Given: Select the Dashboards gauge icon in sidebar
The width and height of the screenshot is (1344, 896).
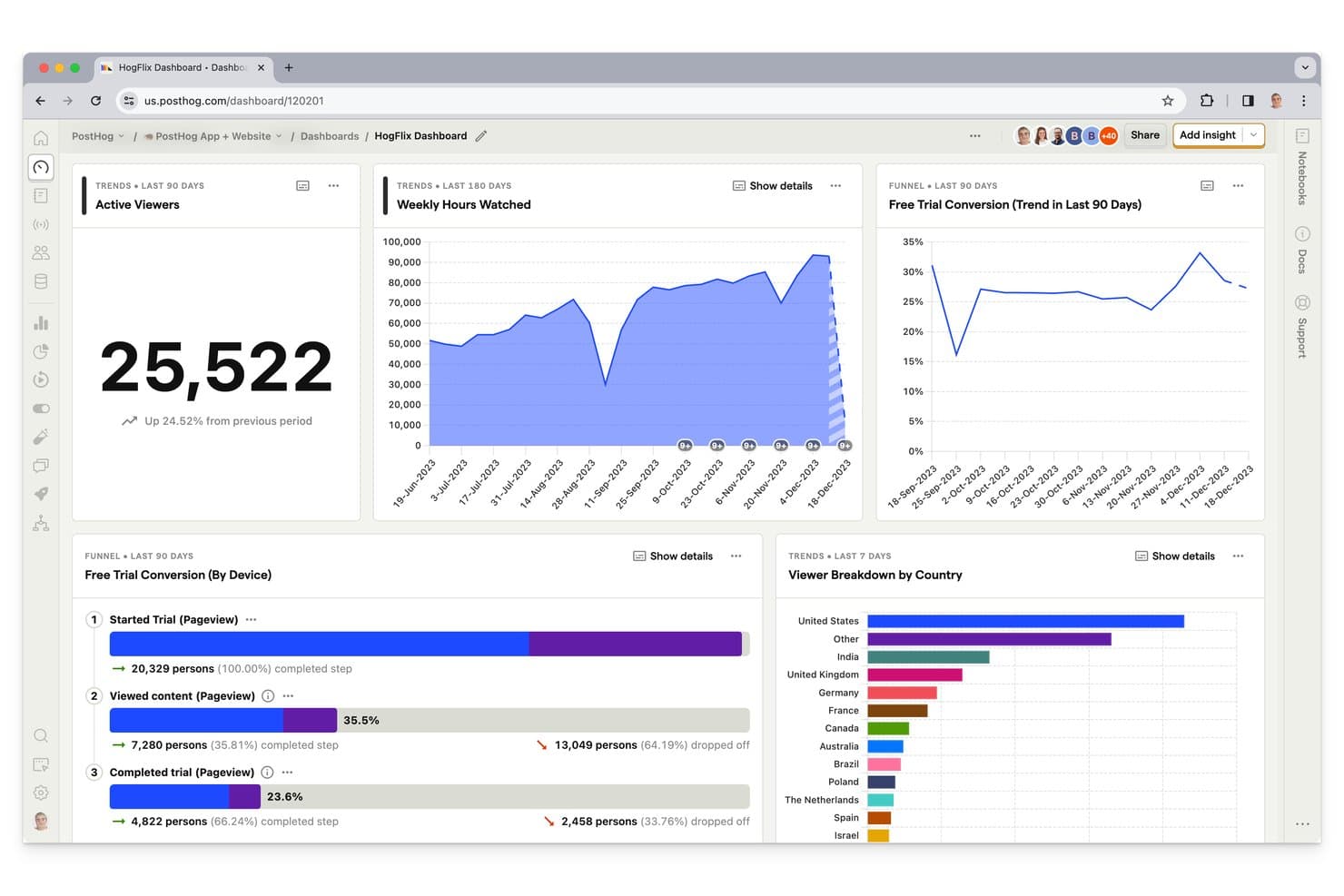Looking at the screenshot, I should [x=41, y=167].
